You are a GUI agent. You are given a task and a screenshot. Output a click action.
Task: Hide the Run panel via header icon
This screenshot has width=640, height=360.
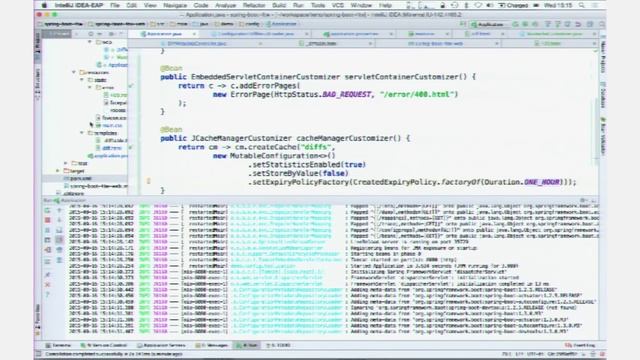tap(593, 200)
